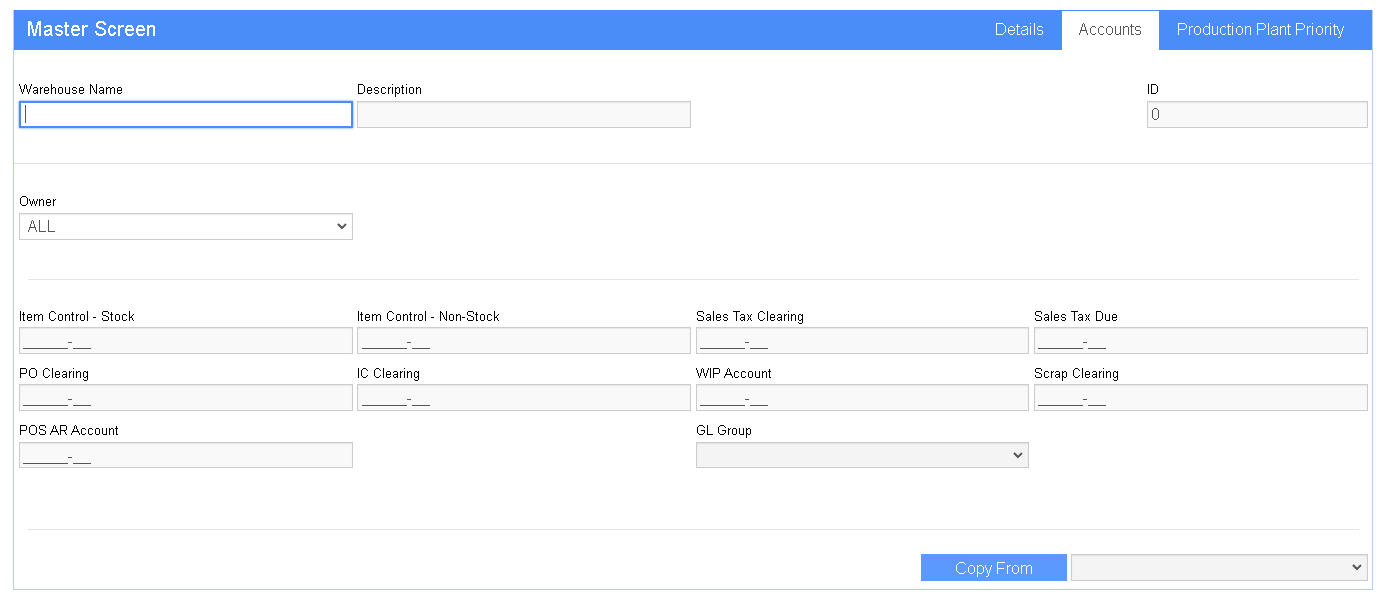Open the Accounts tab
1382x594 pixels.
1110,30
